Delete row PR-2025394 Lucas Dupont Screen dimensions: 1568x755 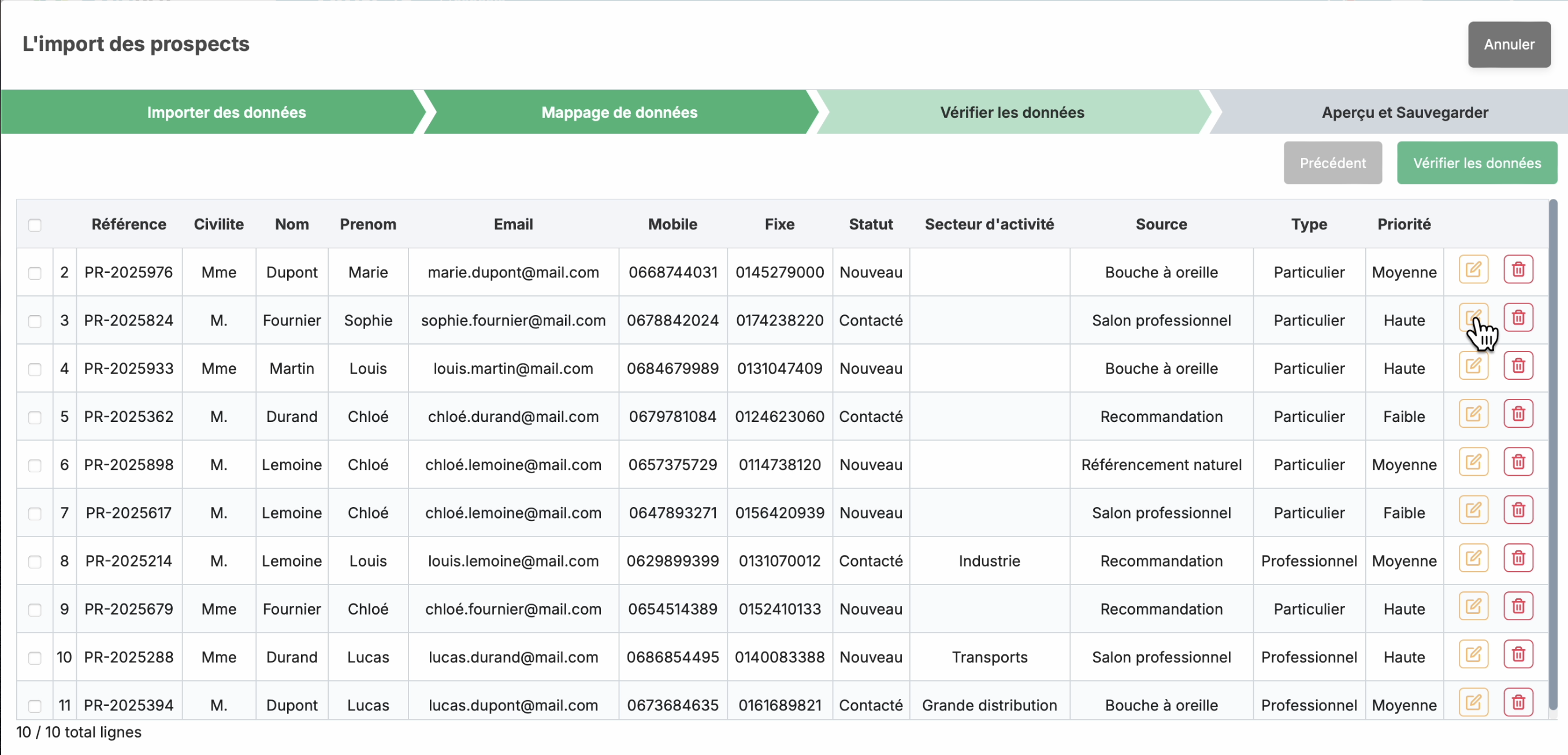pos(1518,702)
